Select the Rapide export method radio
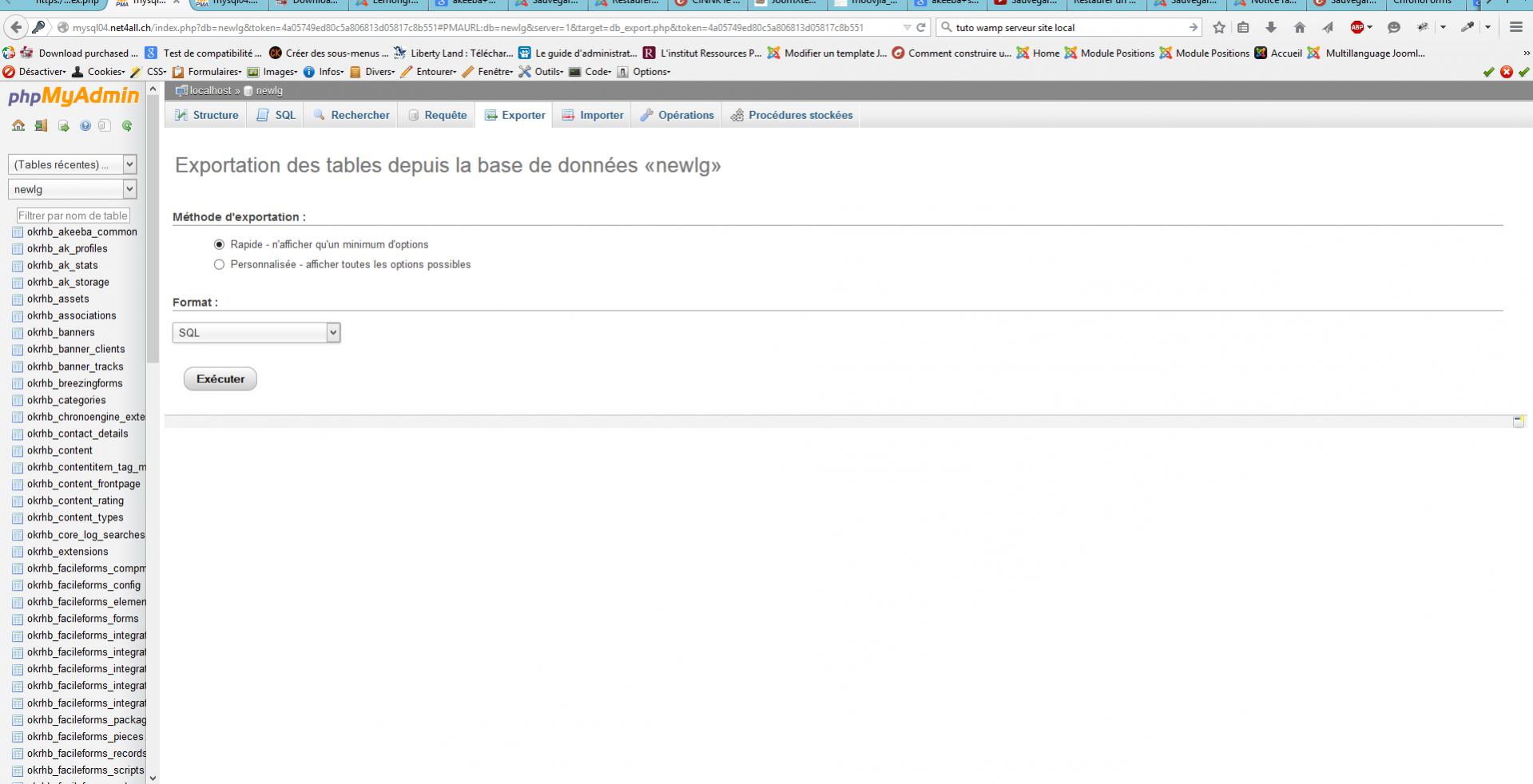This screenshot has height=784, width=1533. [219, 244]
